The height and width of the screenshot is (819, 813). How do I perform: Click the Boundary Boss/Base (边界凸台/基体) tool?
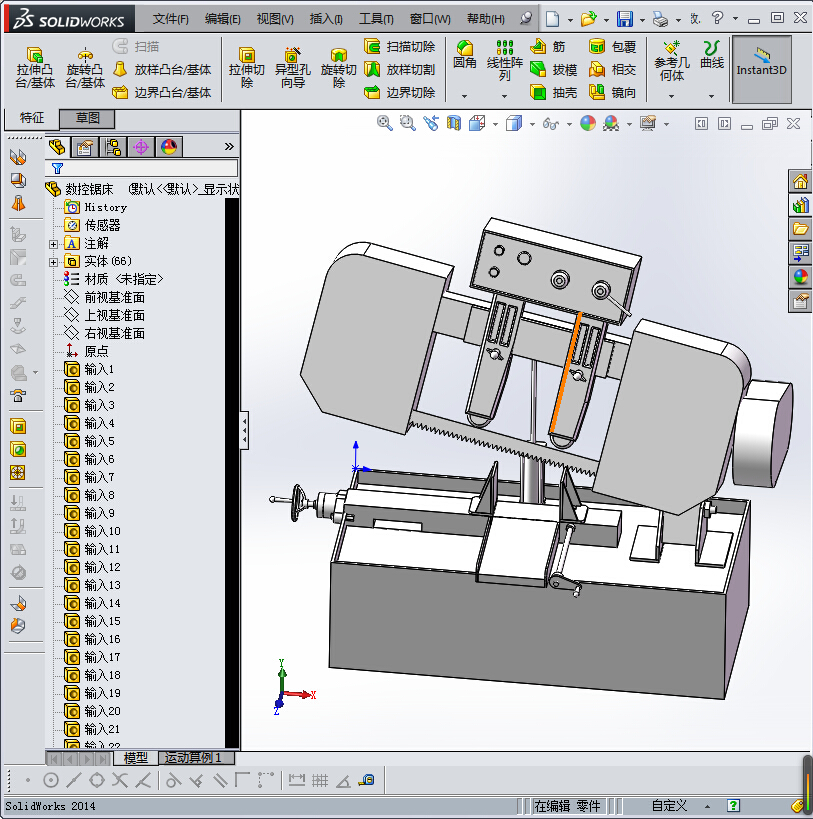click(x=162, y=92)
